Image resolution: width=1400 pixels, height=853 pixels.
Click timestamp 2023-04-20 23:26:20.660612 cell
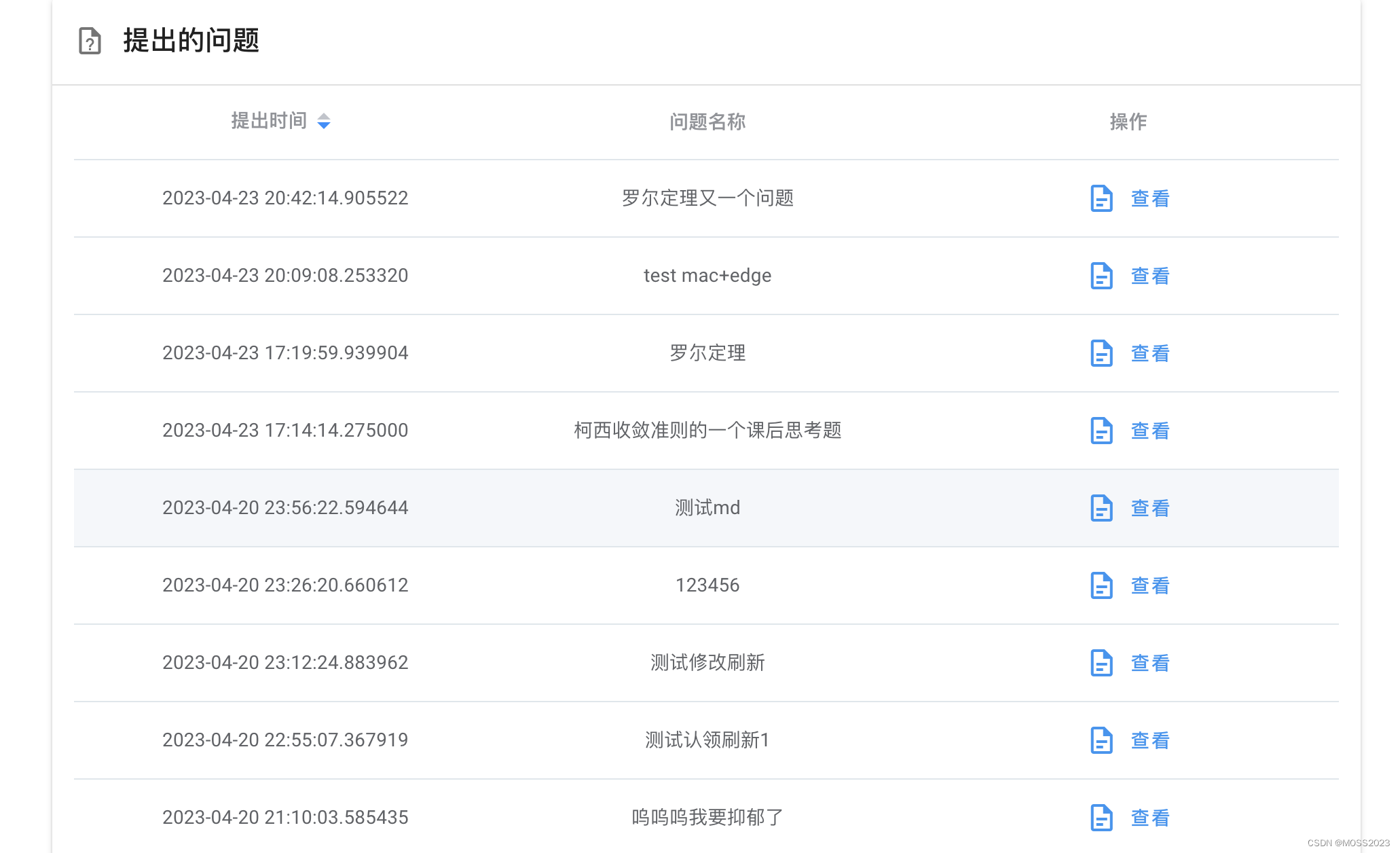pos(285,585)
